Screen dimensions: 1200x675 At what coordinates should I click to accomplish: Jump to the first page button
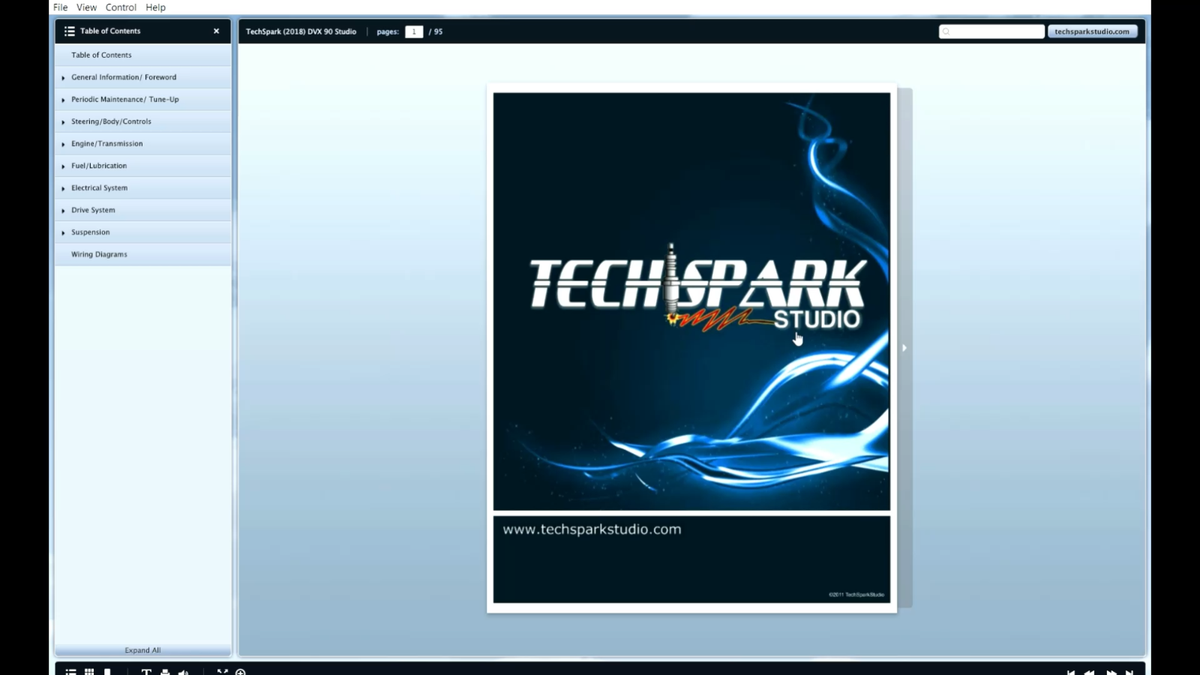coord(1071,672)
